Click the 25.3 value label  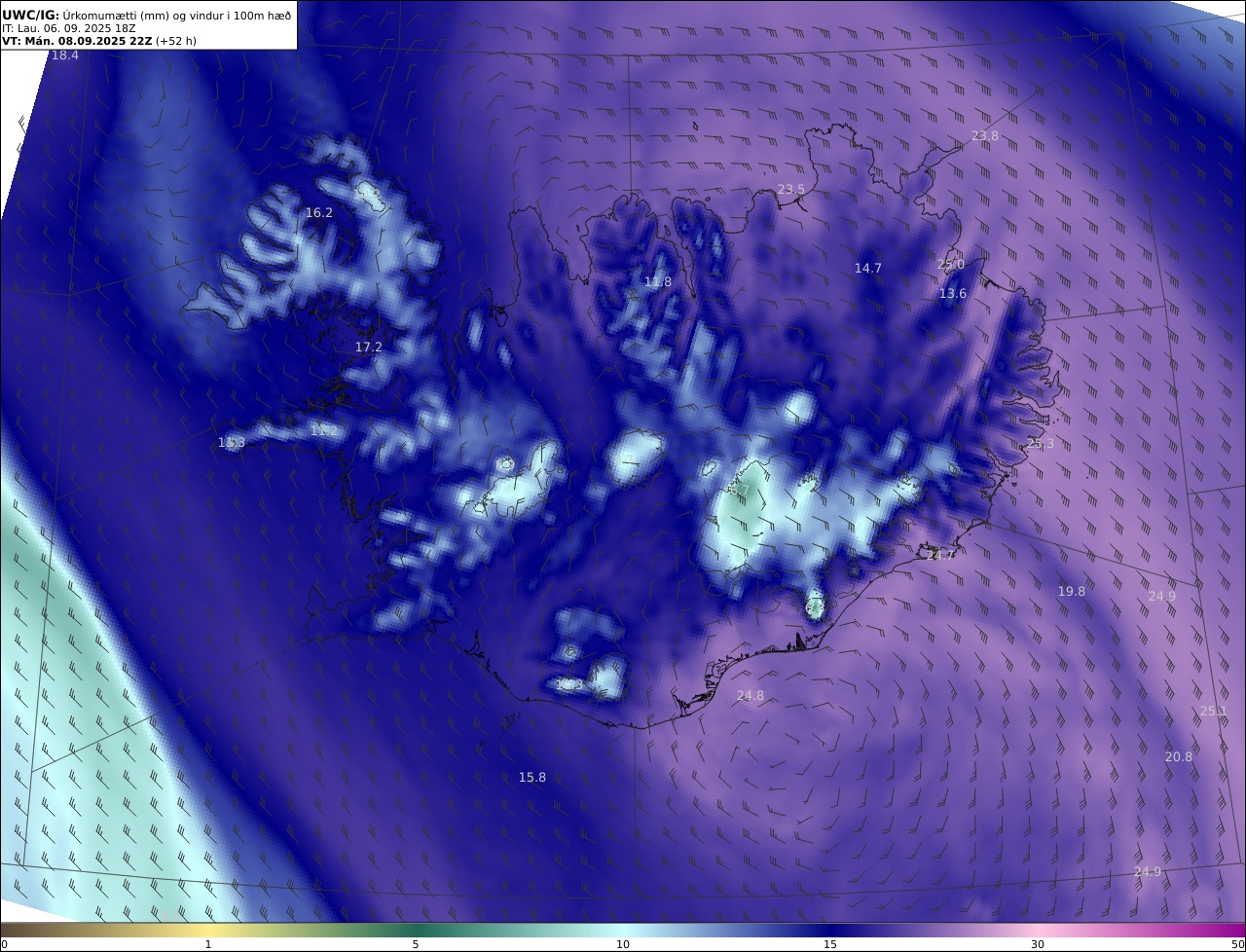(1041, 443)
